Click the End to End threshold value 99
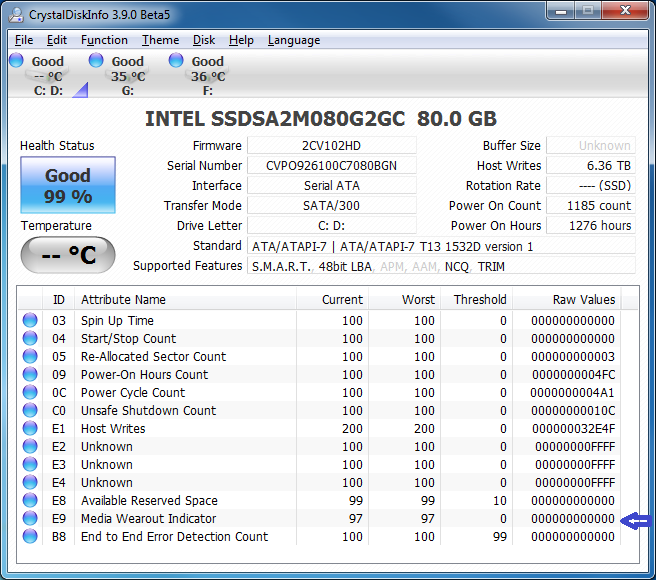This screenshot has height=580, width=656. [500, 536]
